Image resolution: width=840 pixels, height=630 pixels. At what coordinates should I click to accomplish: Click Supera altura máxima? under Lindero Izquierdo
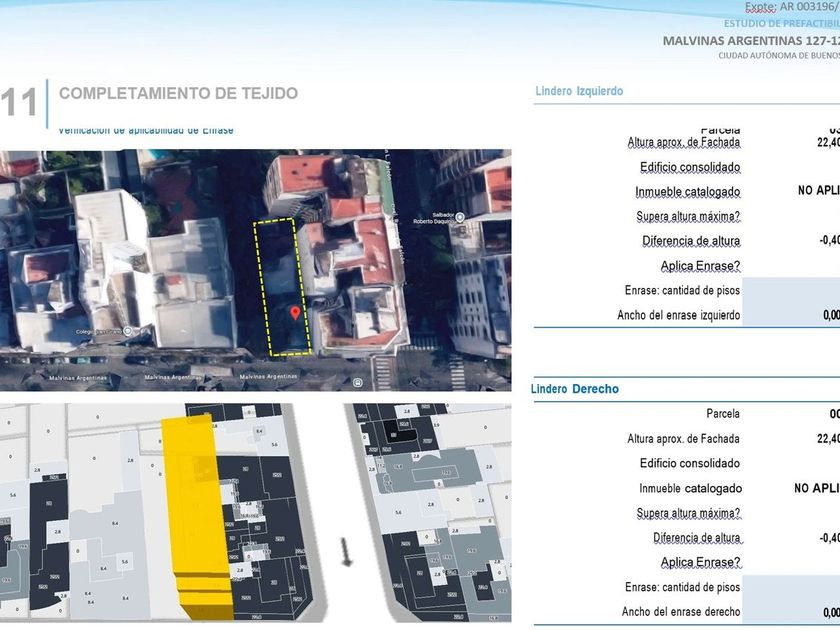coord(688,216)
